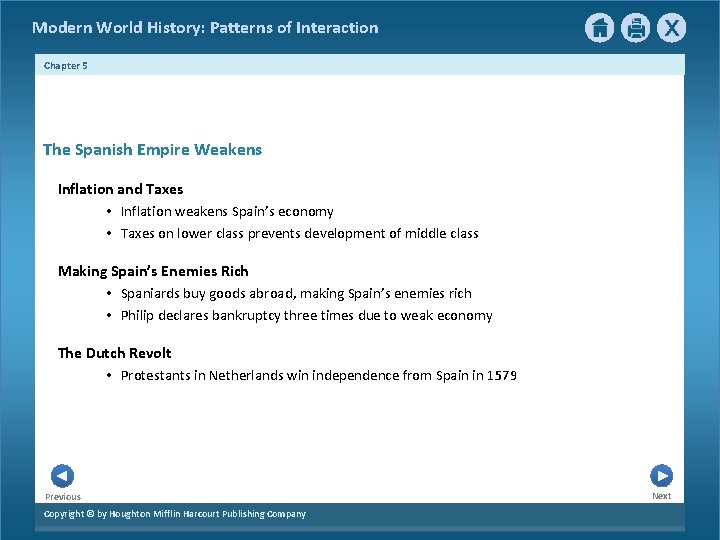Select the heading The Spanish Empire Weakens

point(152,150)
